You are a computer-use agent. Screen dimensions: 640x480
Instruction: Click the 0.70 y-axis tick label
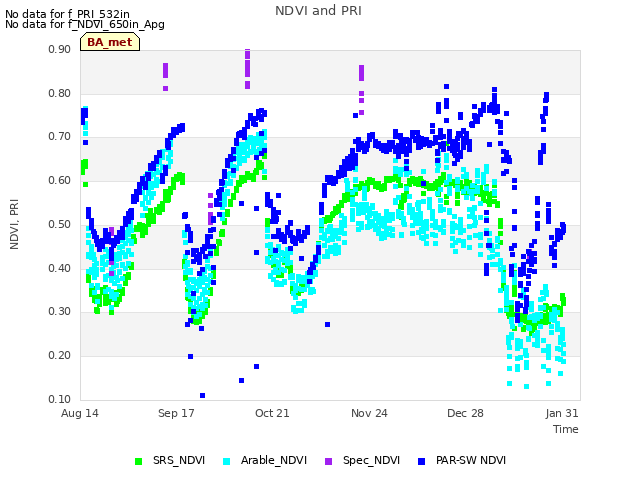60,136
